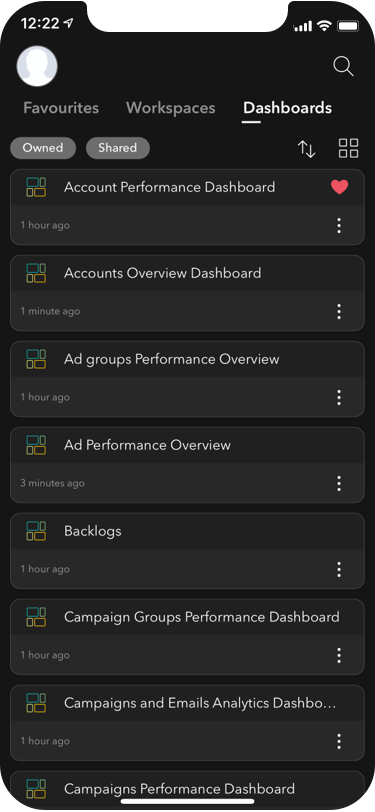The width and height of the screenshot is (375, 812).
Task: Open three-dot menu for Ad groups Performance Overview
Action: tap(339, 397)
